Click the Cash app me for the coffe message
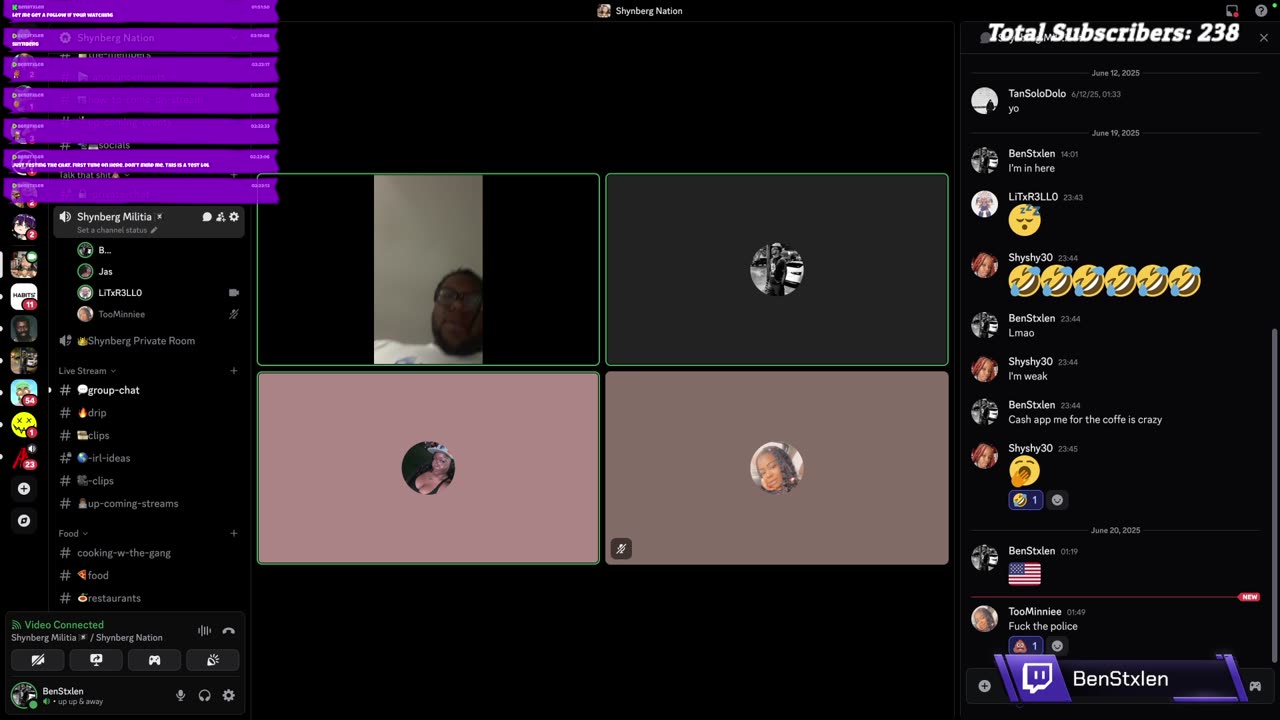 pyautogui.click(x=1085, y=420)
